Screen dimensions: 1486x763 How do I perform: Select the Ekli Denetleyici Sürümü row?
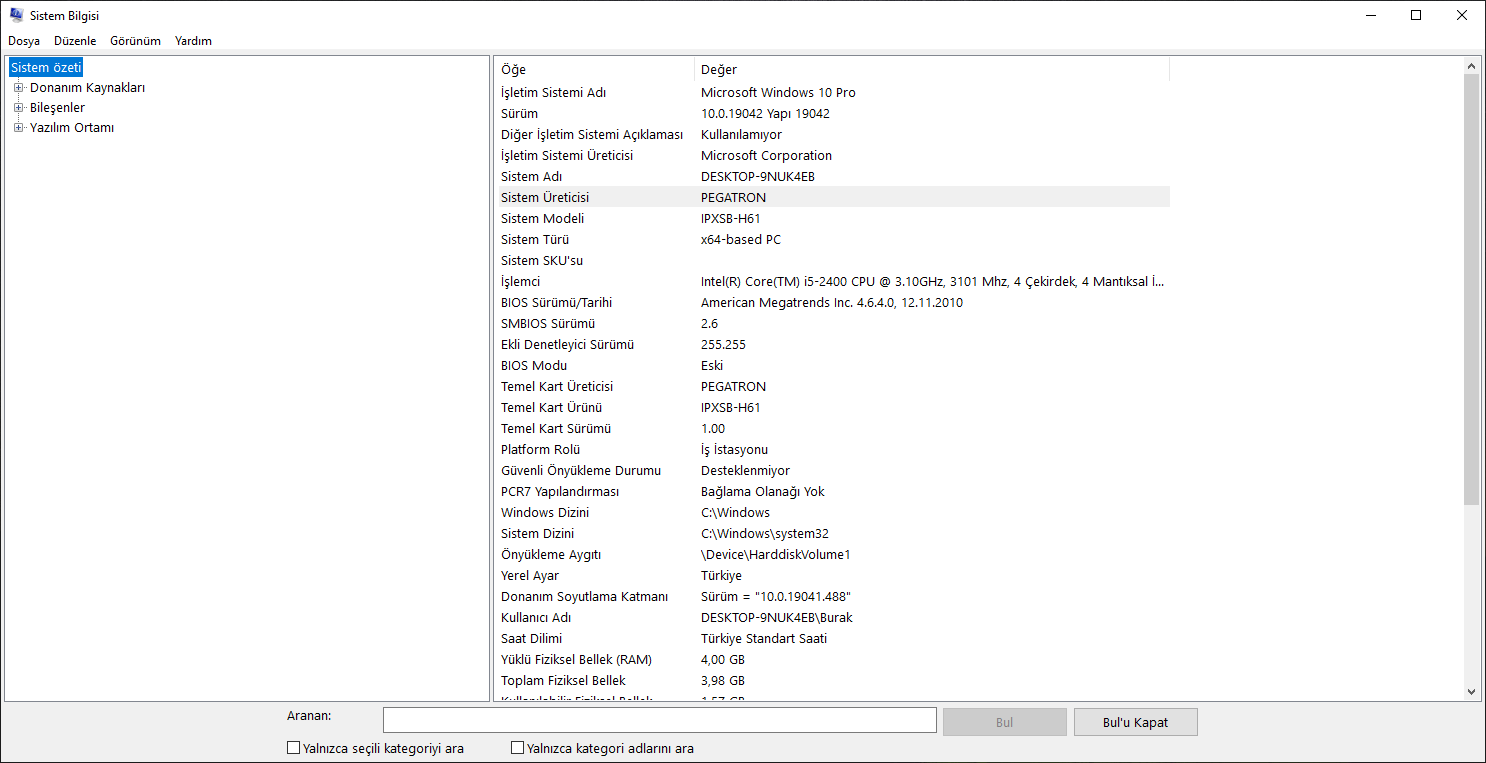pos(834,344)
